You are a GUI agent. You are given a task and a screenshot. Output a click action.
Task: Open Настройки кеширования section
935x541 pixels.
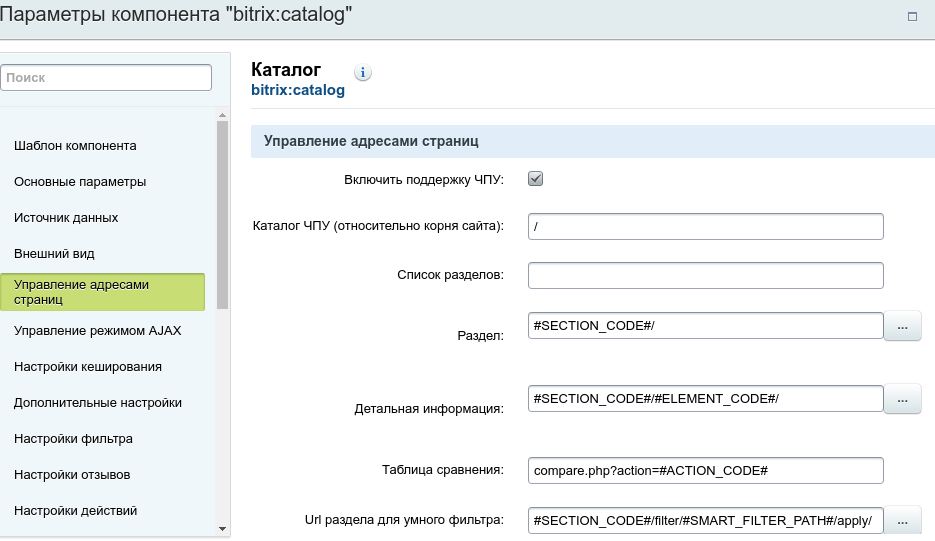coord(88,367)
